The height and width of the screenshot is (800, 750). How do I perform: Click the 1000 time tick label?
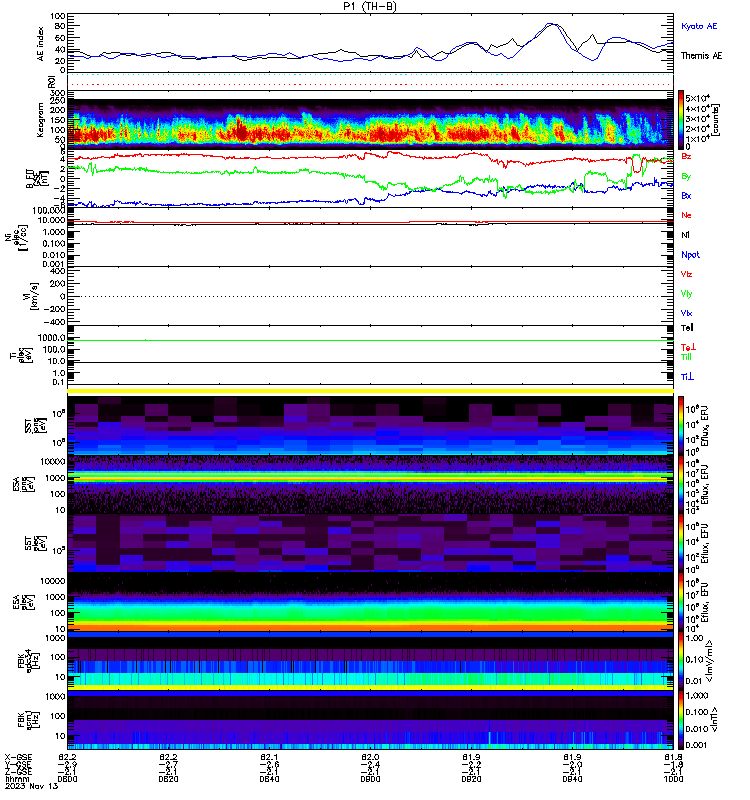(673, 779)
